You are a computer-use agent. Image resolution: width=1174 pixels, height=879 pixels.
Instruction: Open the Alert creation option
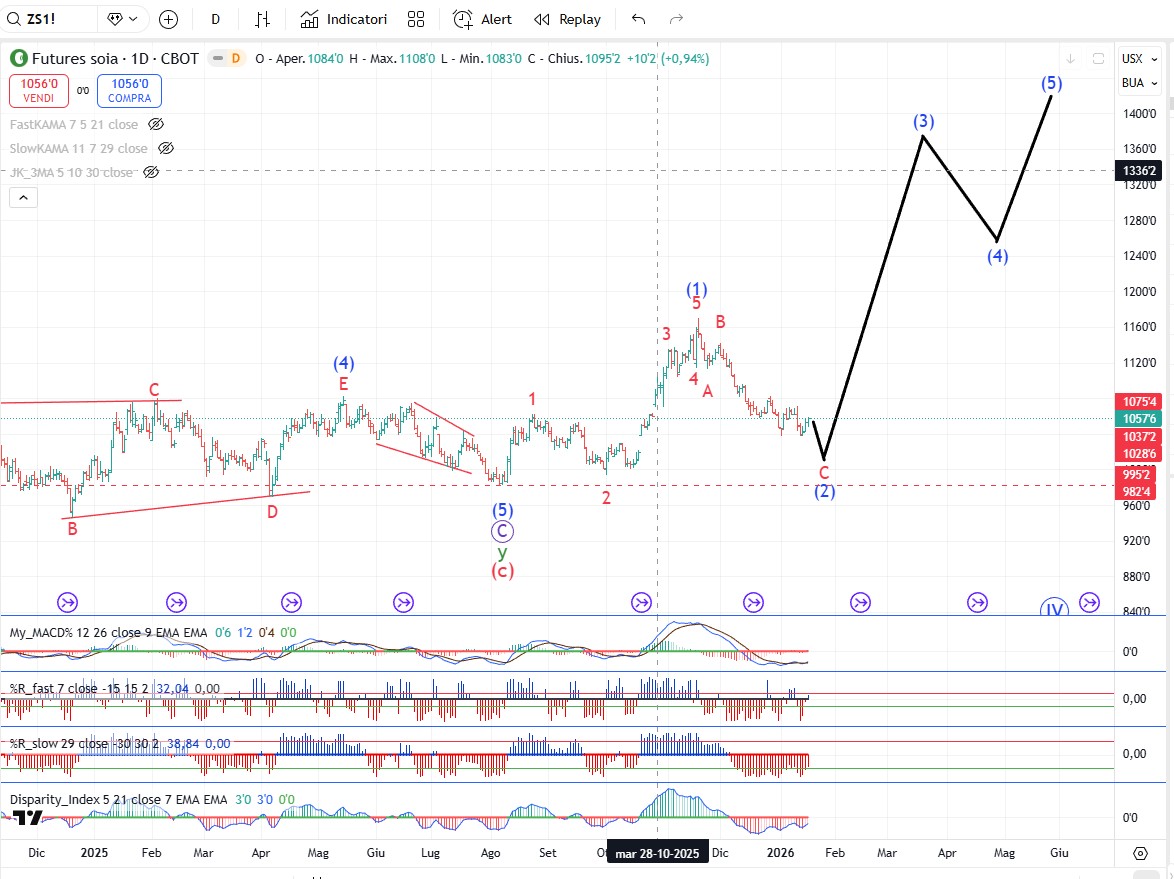pyautogui.click(x=482, y=19)
